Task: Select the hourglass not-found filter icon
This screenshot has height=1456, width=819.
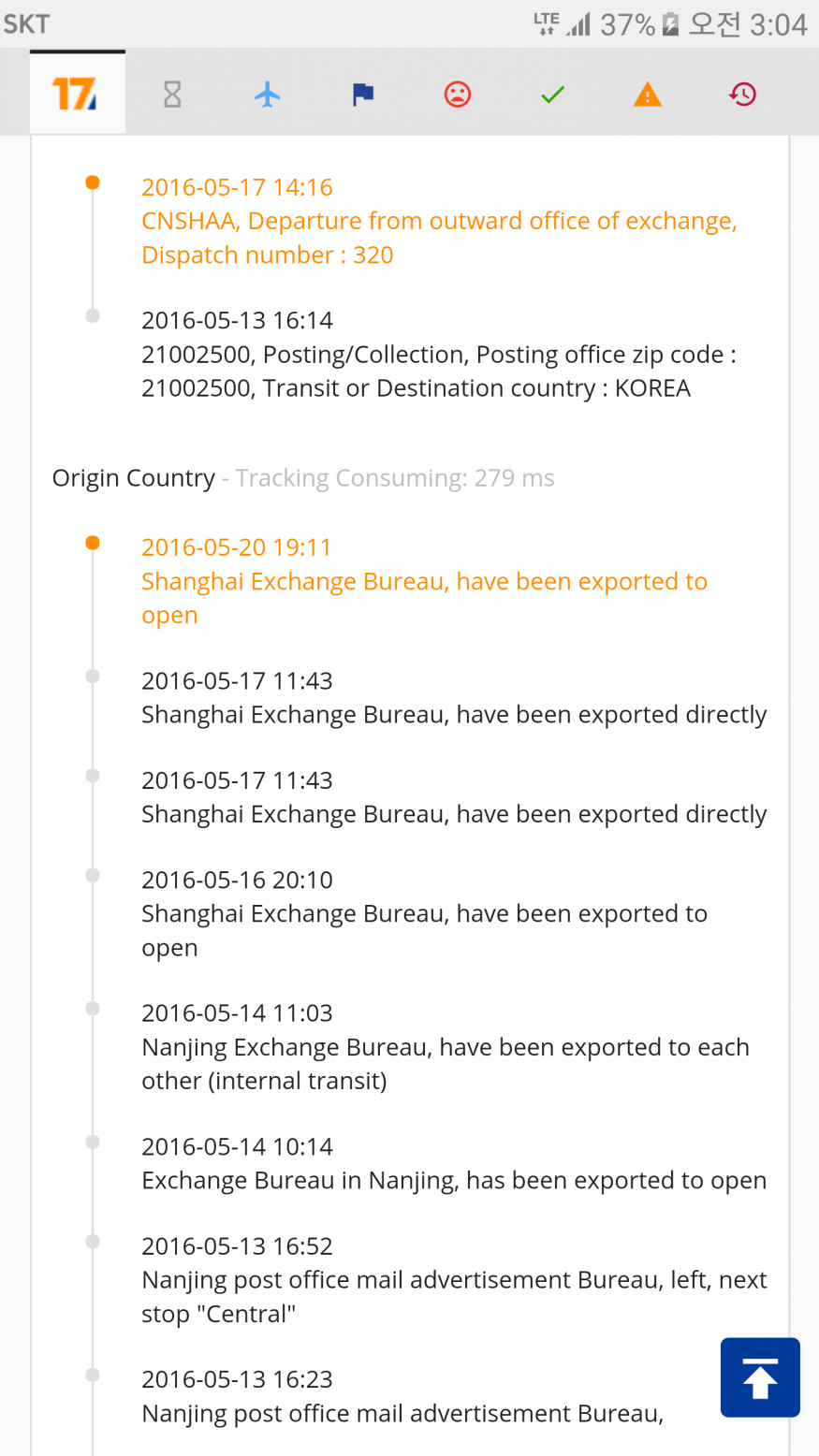Action: (x=172, y=95)
